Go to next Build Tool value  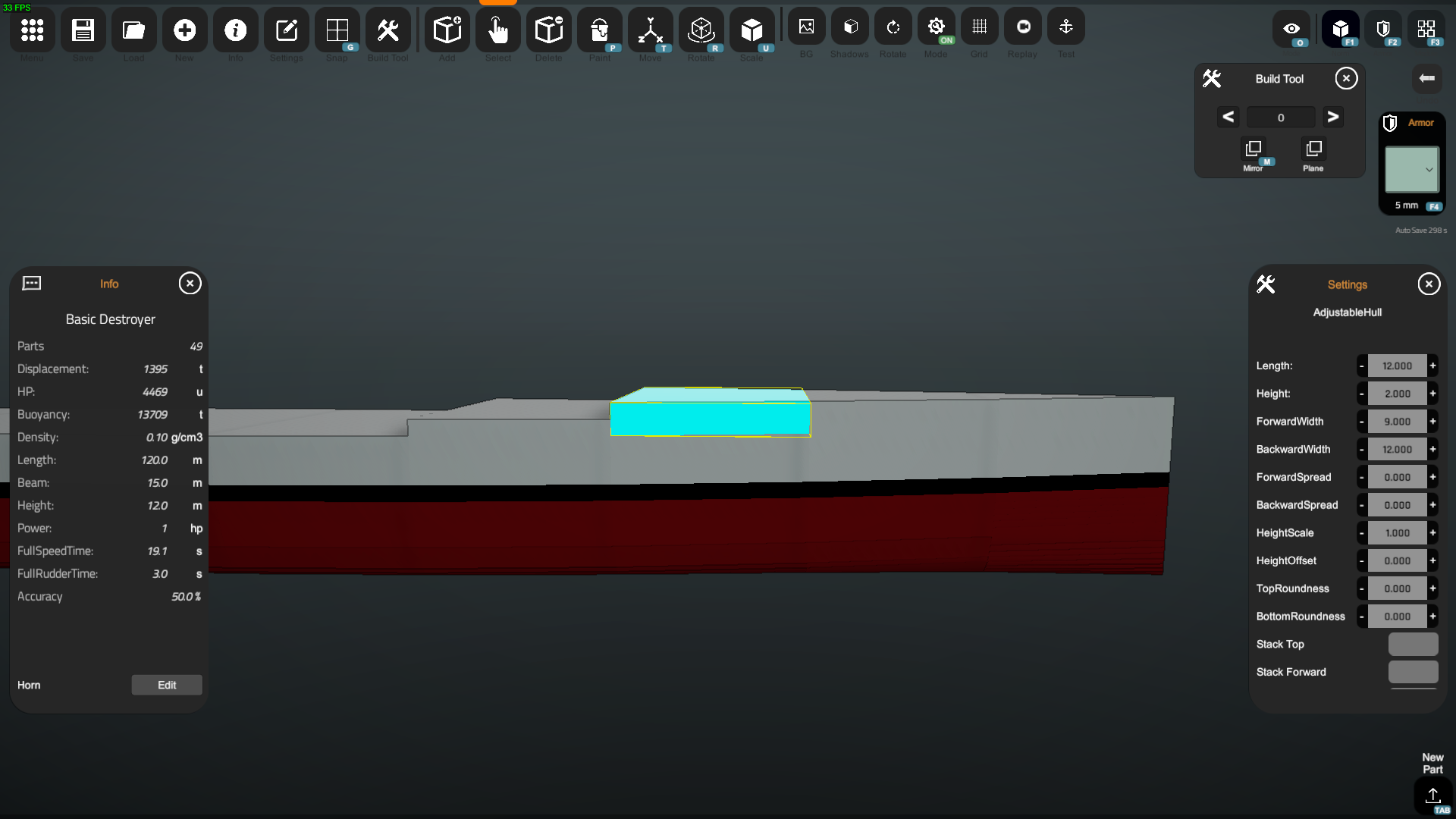(x=1332, y=117)
